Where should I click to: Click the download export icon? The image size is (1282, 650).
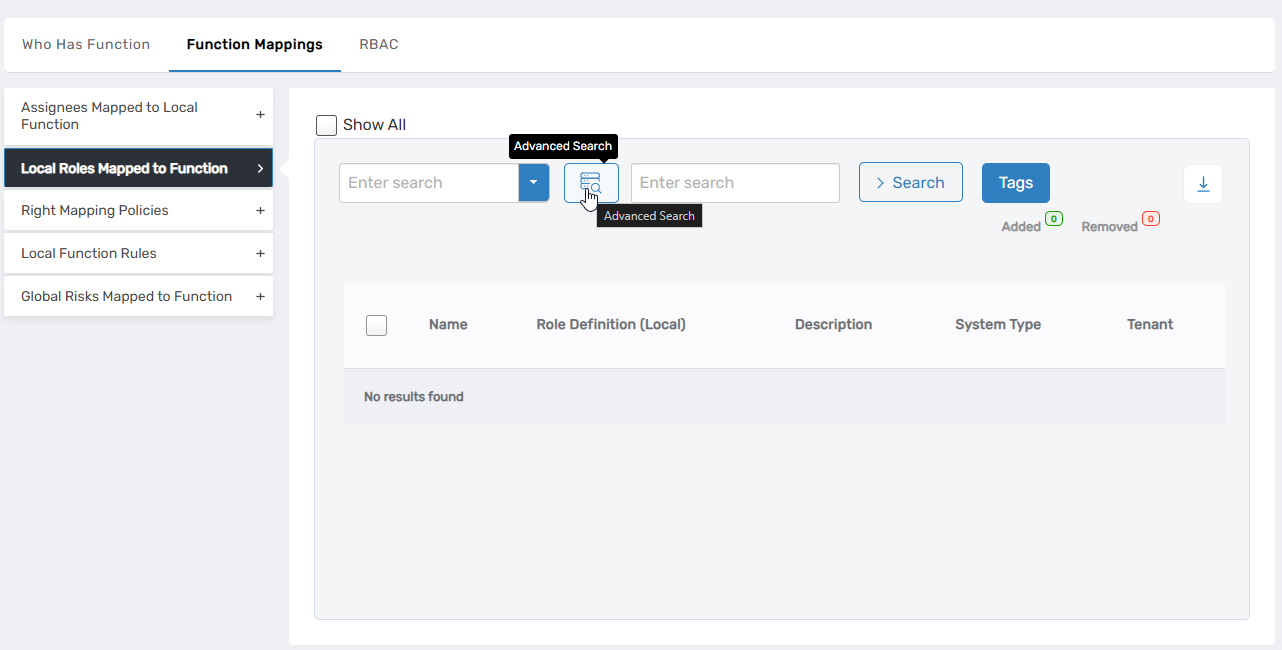tap(1202, 184)
